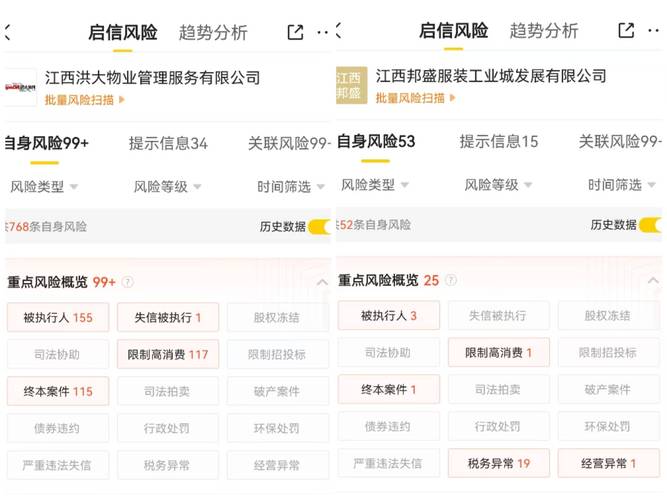The width and height of the screenshot is (667, 500).
Task: Tap share icon in 江西洪大物业 panel header
Action: click(x=295, y=32)
